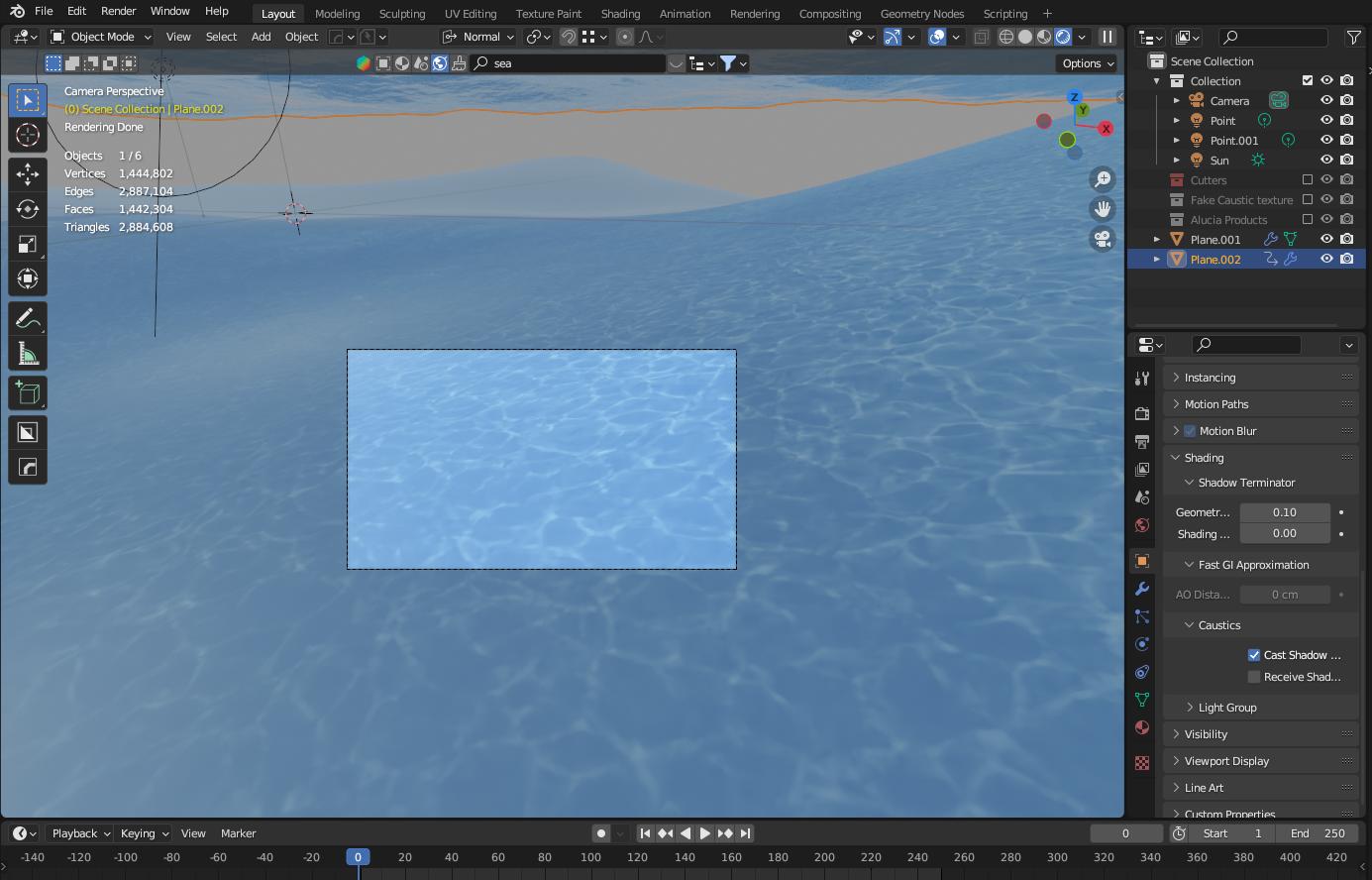Open Material Properties with the sphere icon
The height and width of the screenshot is (880, 1372).
1141,726
